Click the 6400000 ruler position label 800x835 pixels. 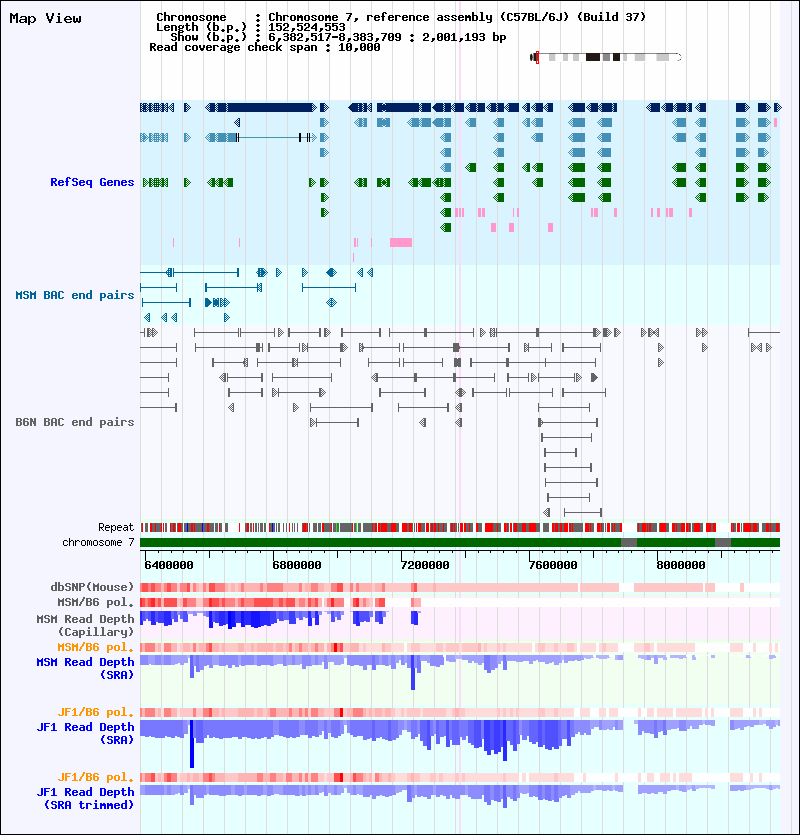point(169,565)
